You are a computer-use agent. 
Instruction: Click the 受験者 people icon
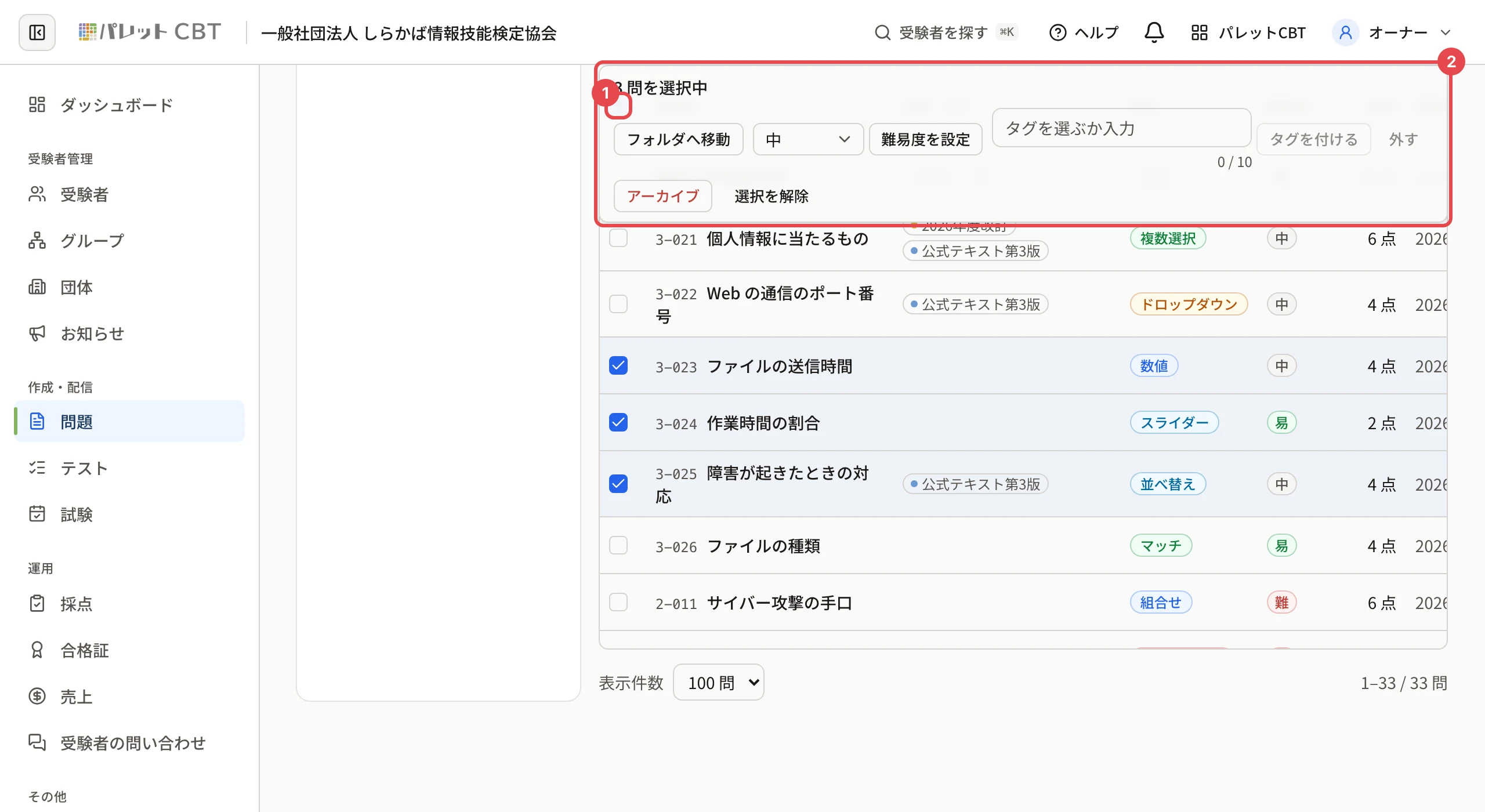tap(37, 194)
